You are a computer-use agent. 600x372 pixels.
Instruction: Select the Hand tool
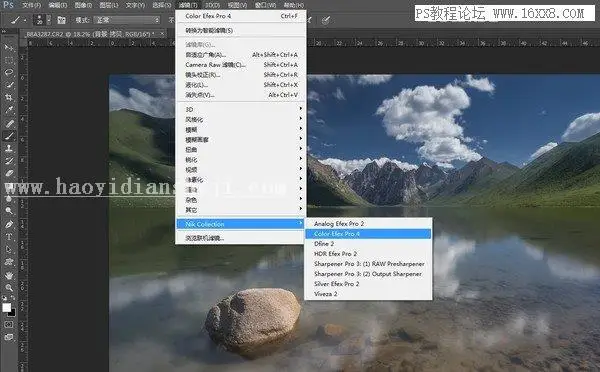click(9, 275)
